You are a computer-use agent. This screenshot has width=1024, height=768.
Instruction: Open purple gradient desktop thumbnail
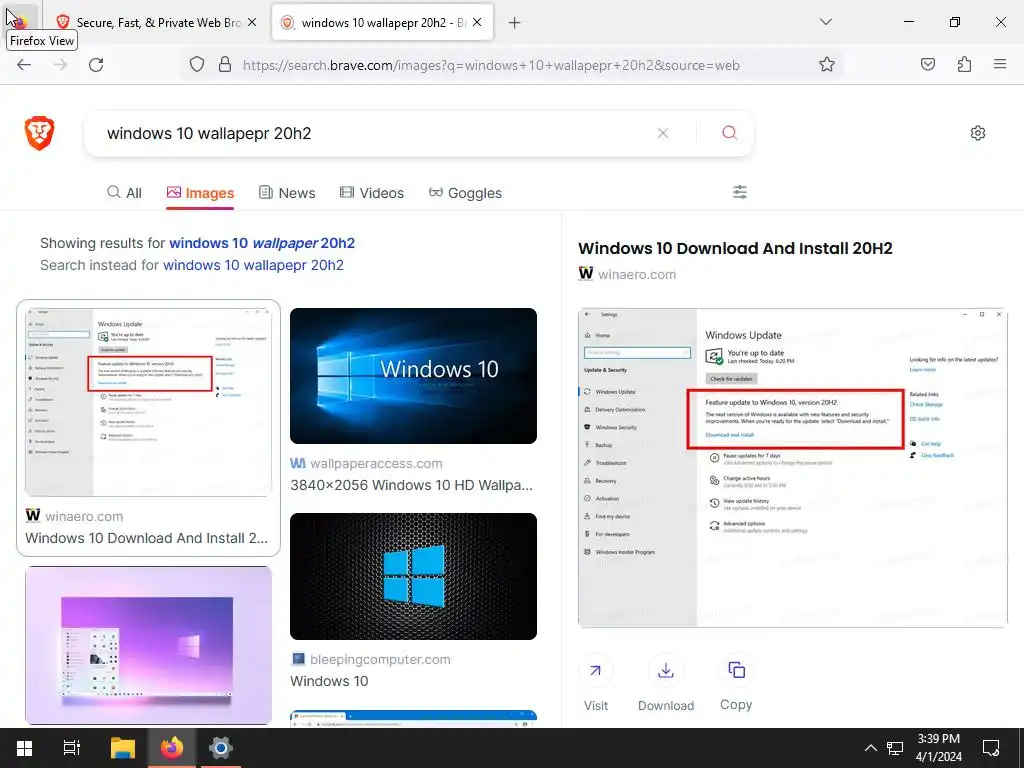tap(148, 645)
